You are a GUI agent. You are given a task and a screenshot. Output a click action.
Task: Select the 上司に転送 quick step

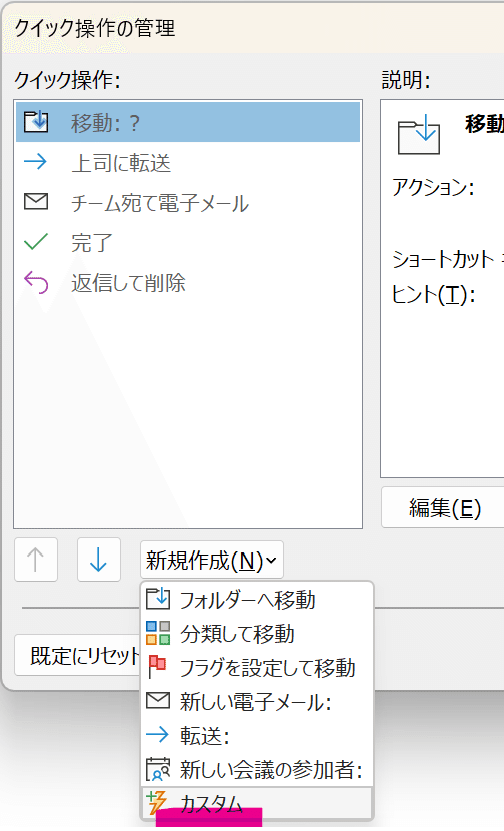coord(188,162)
